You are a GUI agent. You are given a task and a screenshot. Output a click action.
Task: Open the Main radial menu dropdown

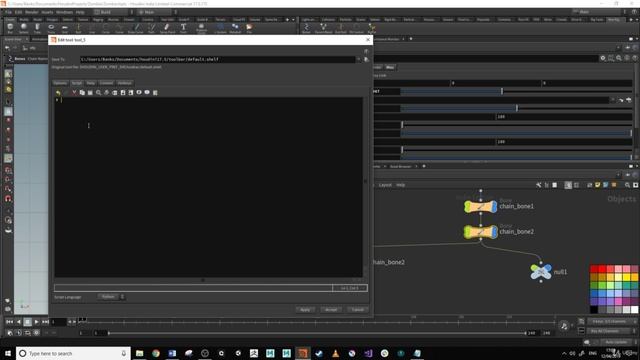(157, 12)
